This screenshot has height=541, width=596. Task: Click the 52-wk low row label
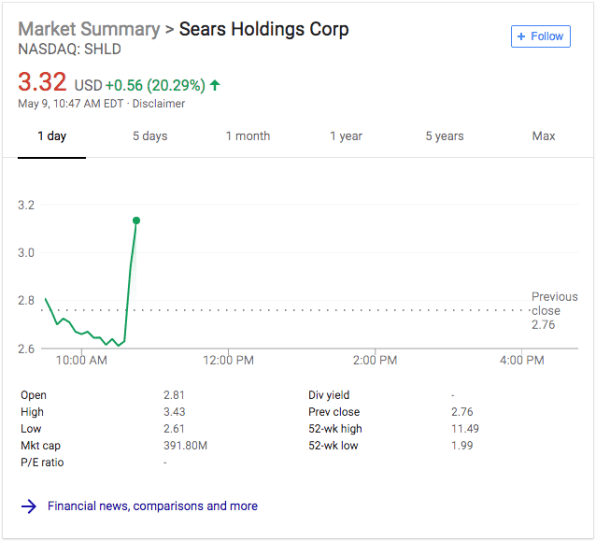[333, 445]
